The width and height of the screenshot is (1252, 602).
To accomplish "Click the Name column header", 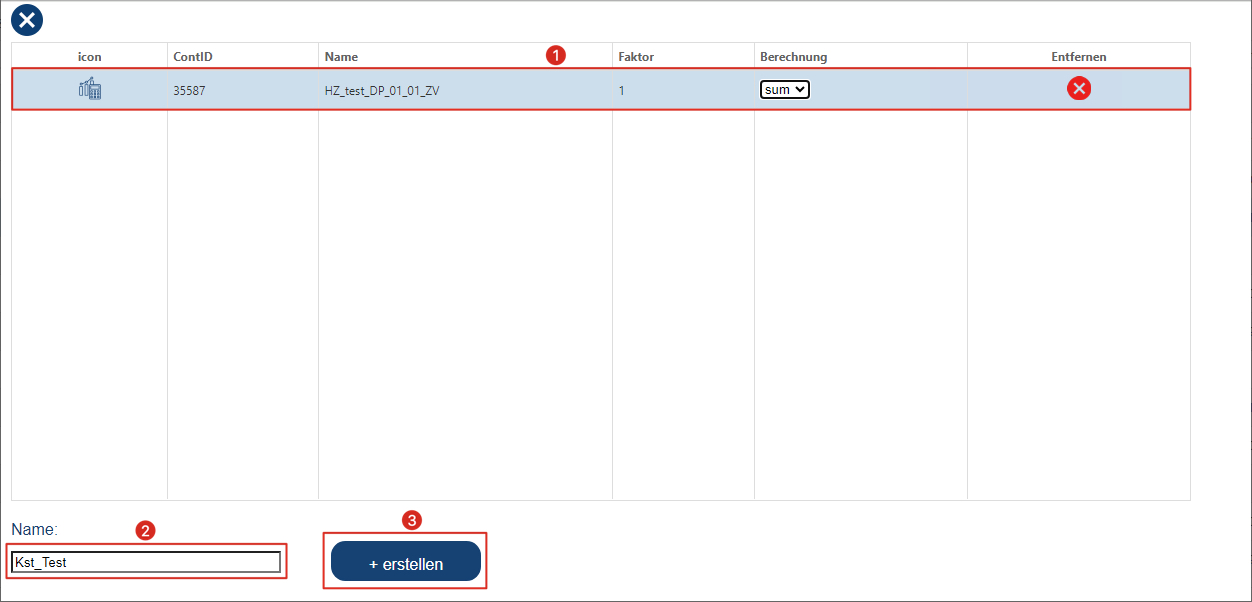I will (x=341, y=57).
